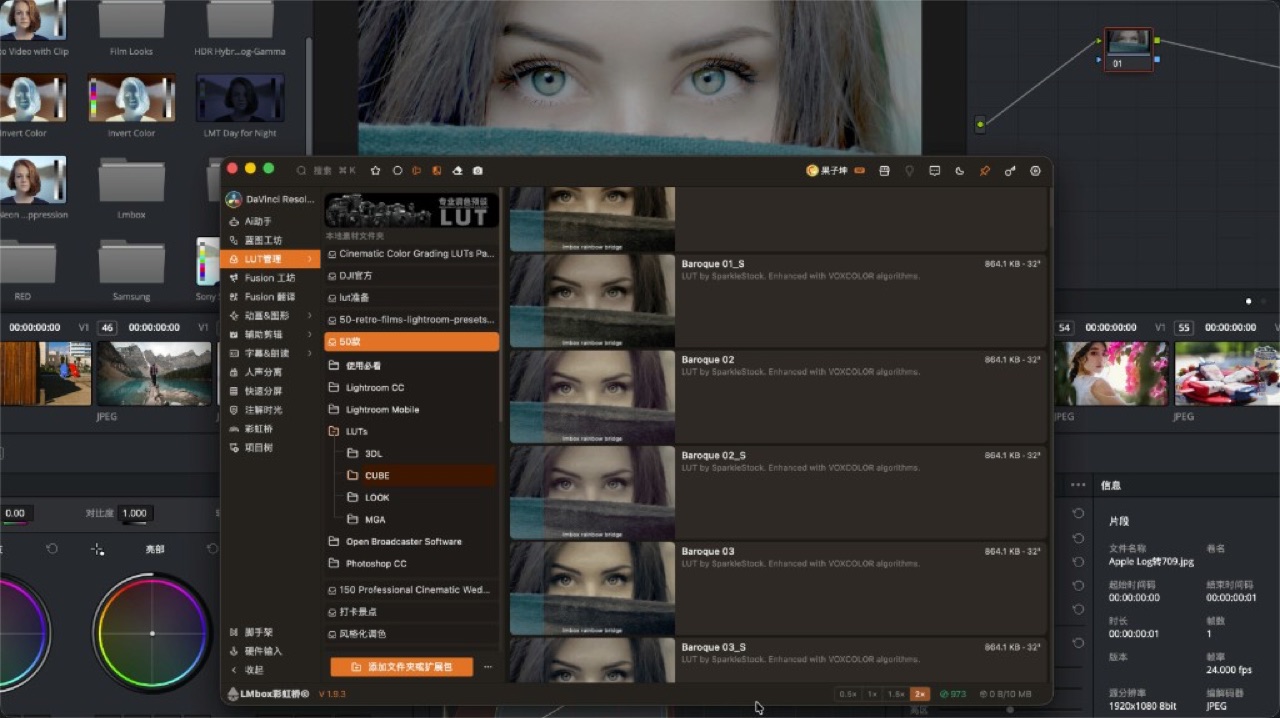The image size is (1280, 718).
Task: Open Fusion 翻译 in the sidebar
Action: (x=270, y=297)
